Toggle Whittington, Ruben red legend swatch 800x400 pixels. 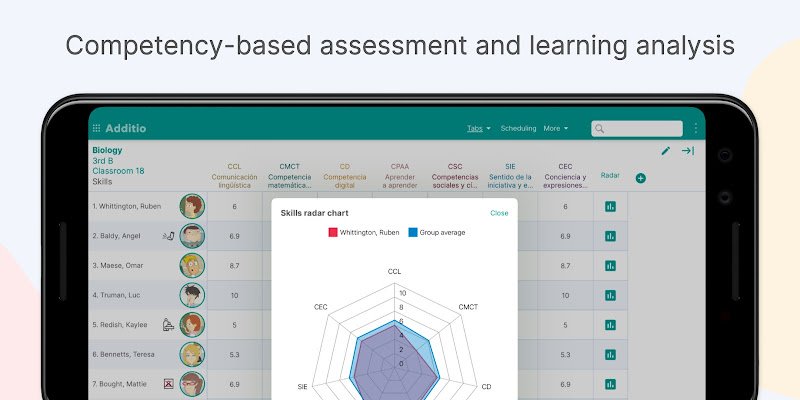(x=333, y=233)
